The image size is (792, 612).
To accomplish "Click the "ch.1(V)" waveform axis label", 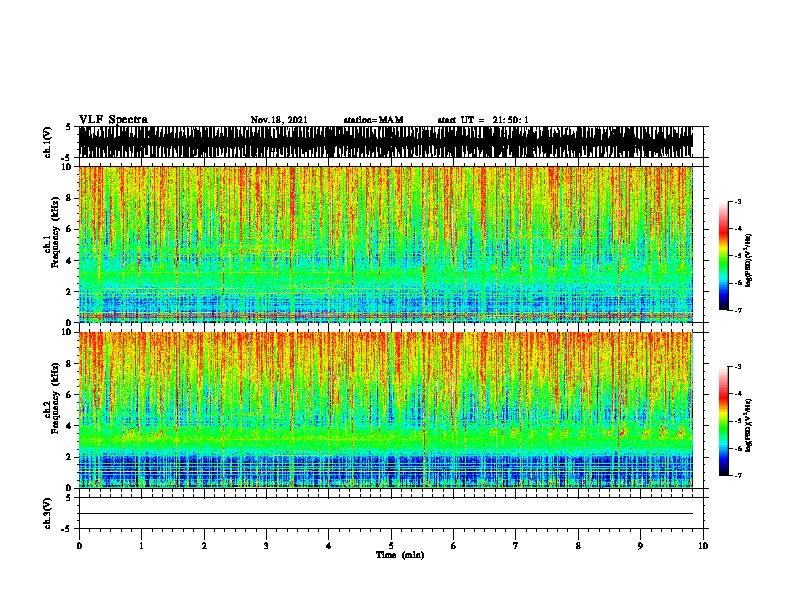I will (48, 142).
